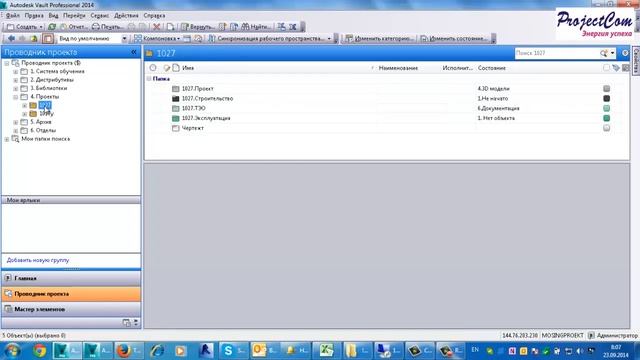Screen dimensions: 640x360
Task: Collapse the Папка group in file list
Action: [149, 78]
